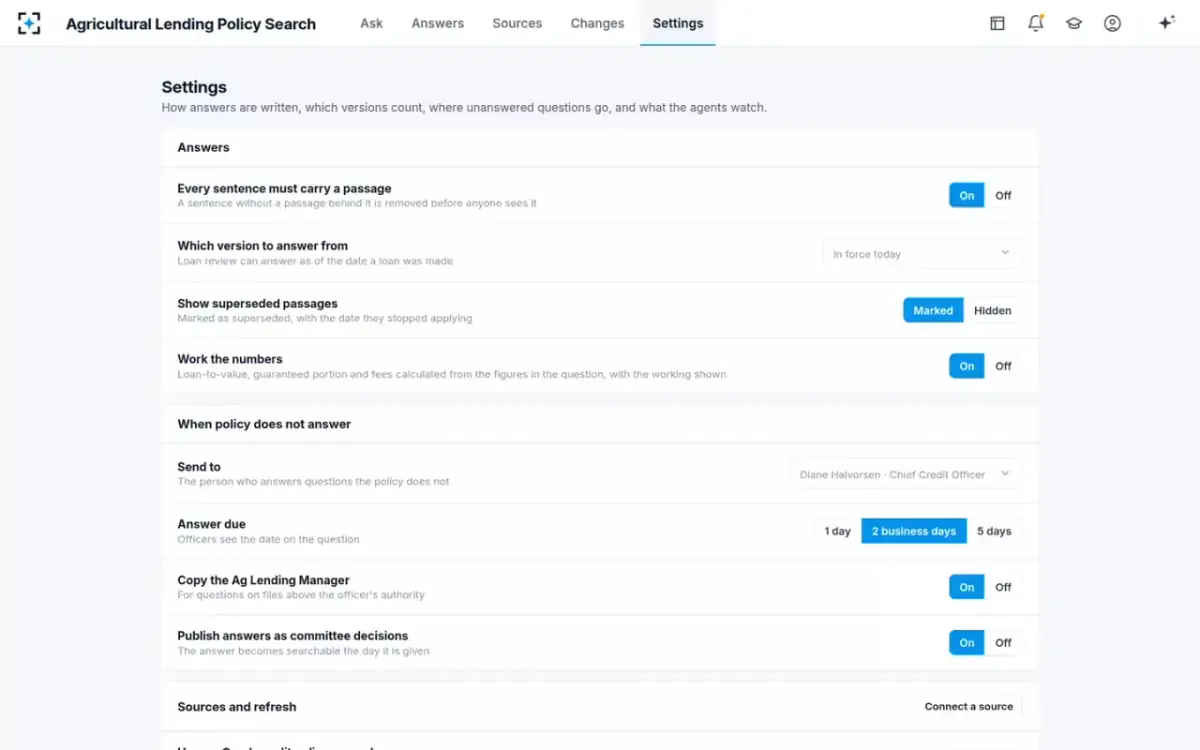Image resolution: width=1200 pixels, height=750 pixels.
Task: Set Answer due to 1 day
Action: (x=838, y=531)
